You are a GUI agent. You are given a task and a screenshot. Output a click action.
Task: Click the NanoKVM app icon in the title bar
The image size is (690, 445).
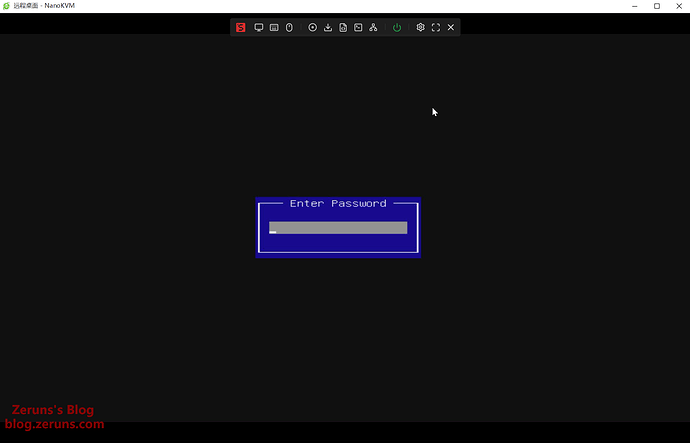pos(6,6)
